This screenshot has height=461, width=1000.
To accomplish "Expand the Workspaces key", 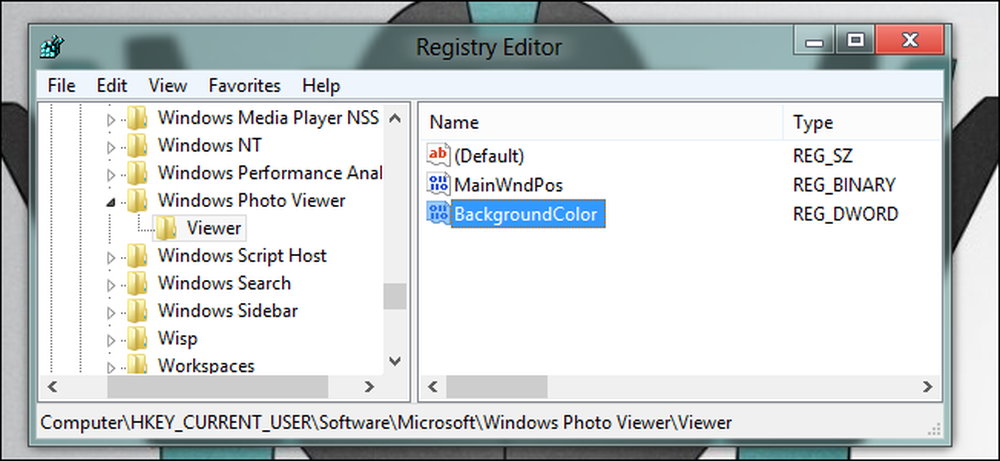I will [x=111, y=367].
